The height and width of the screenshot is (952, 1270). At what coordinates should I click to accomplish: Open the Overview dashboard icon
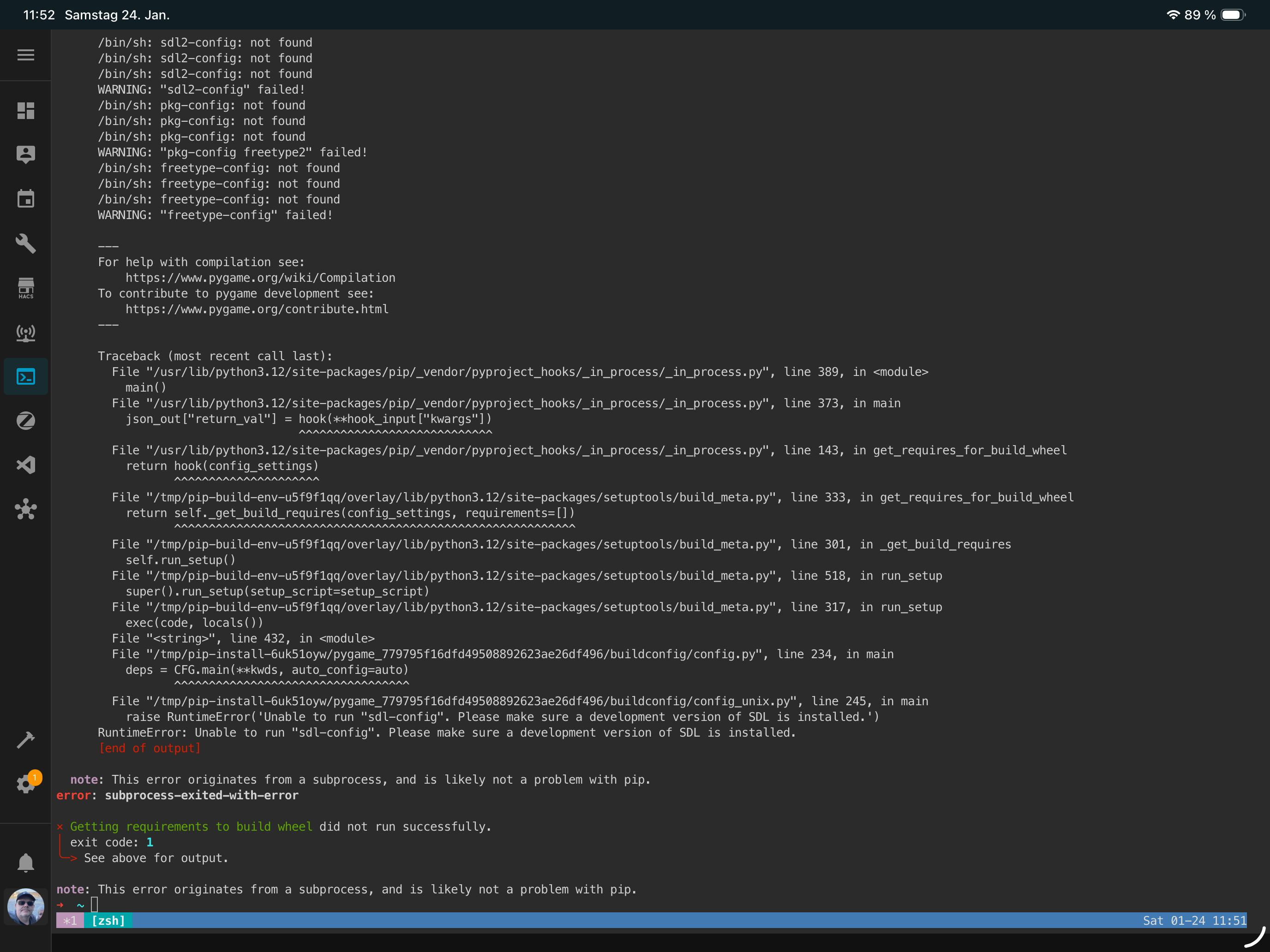pos(25,110)
